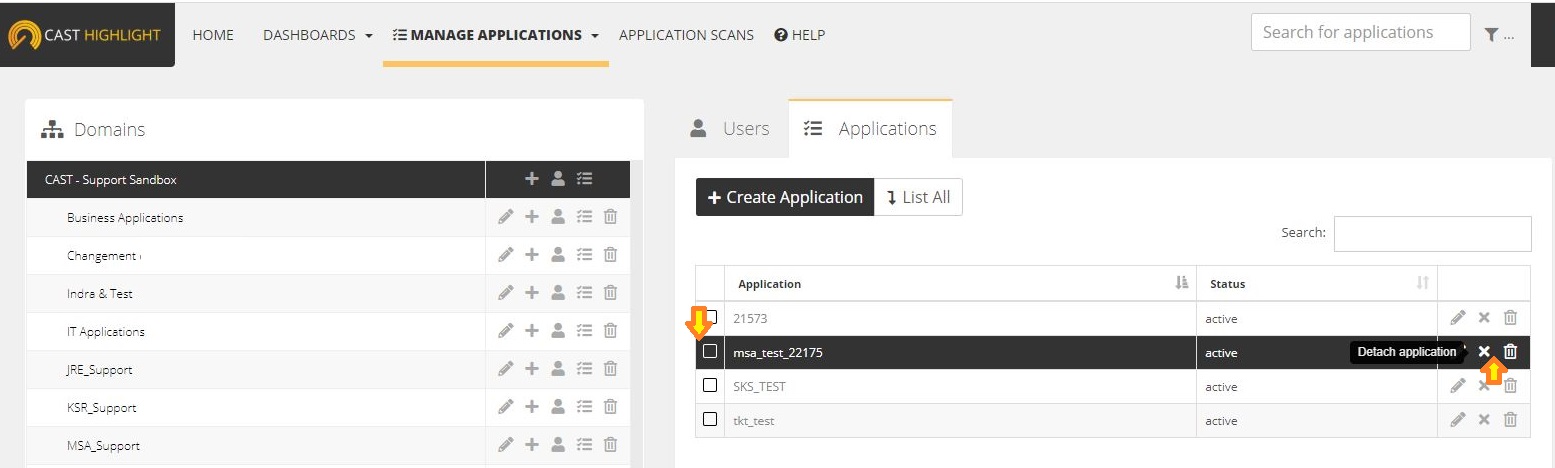The height and width of the screenshot is (468, 1555).
Task: Edit the Business Applications domain
Action: pos(506,217)
